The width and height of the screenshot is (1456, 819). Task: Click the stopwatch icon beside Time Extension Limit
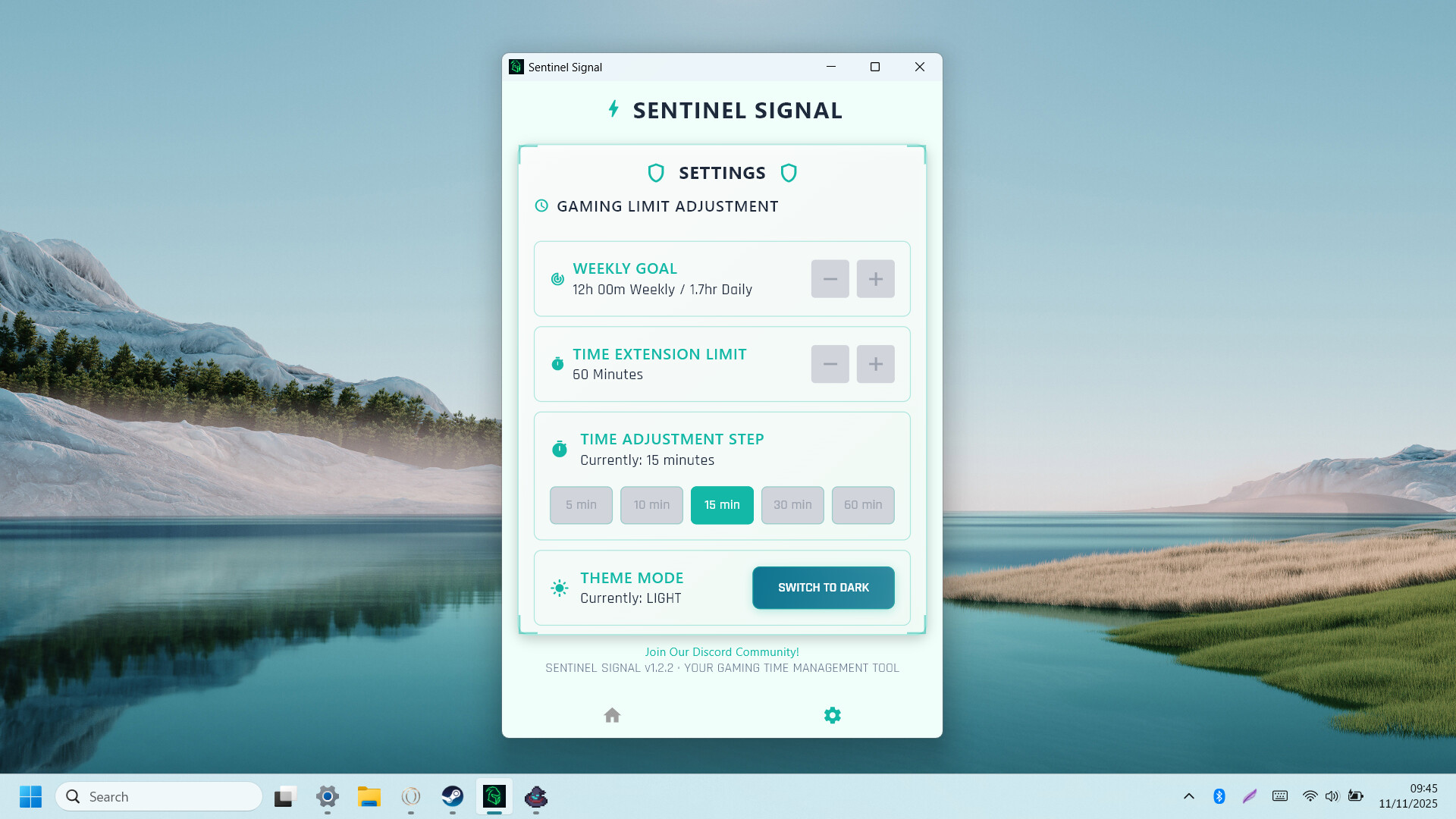[558, 363]
